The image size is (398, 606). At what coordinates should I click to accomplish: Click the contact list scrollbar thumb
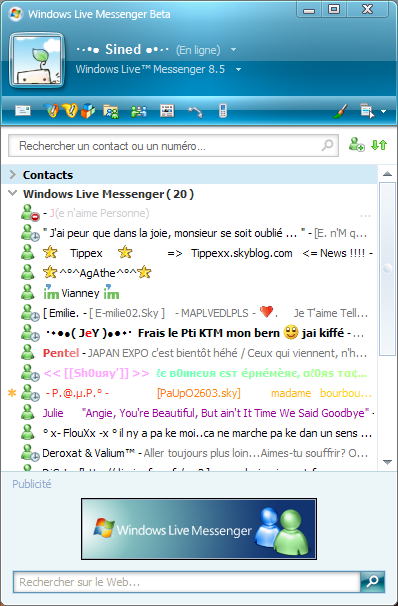tap(387, 269)
